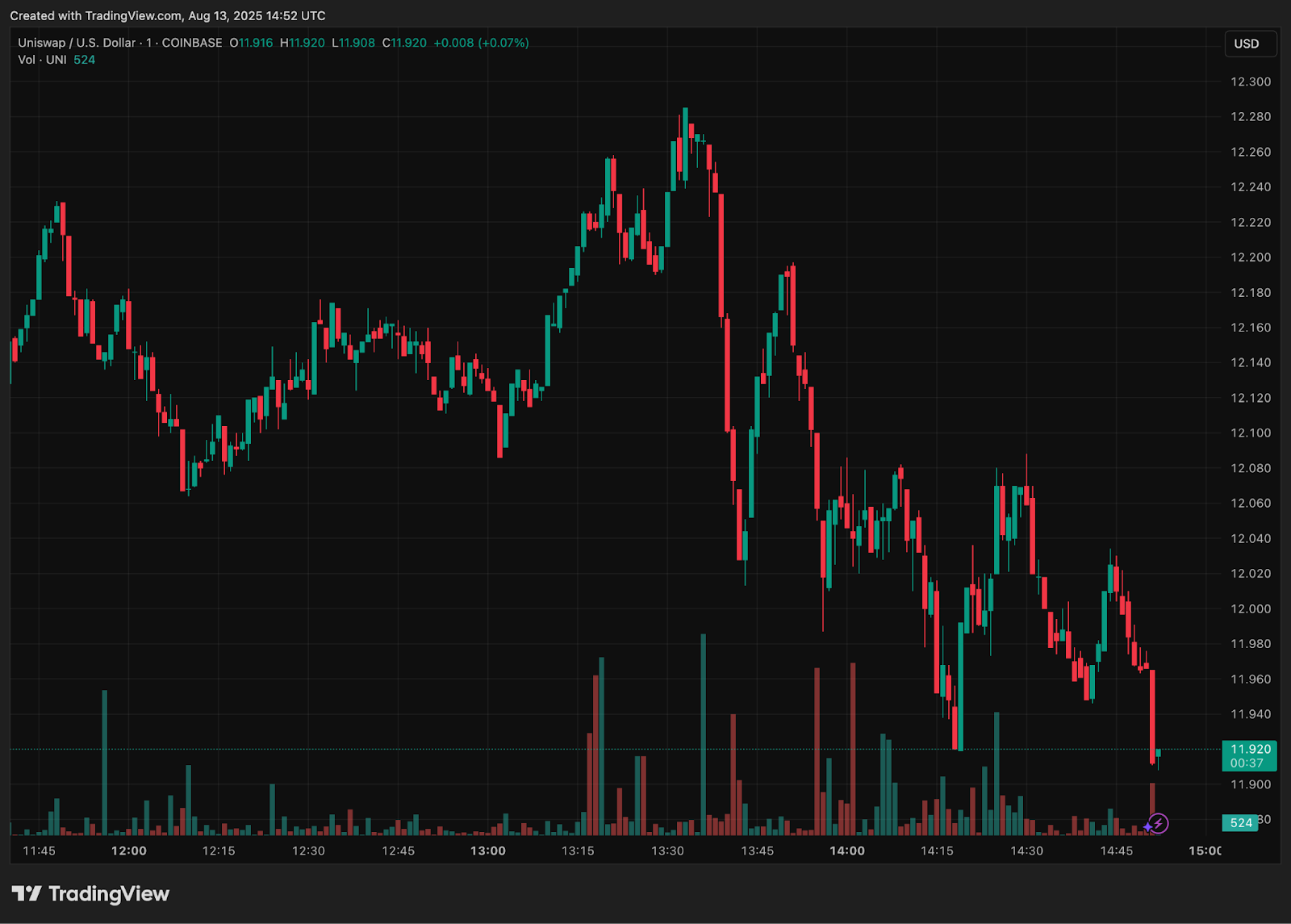The height and width of the screenshot is (924, 1291).
Task: Click the 12.080 price axis label
Action: (1251, 468)
